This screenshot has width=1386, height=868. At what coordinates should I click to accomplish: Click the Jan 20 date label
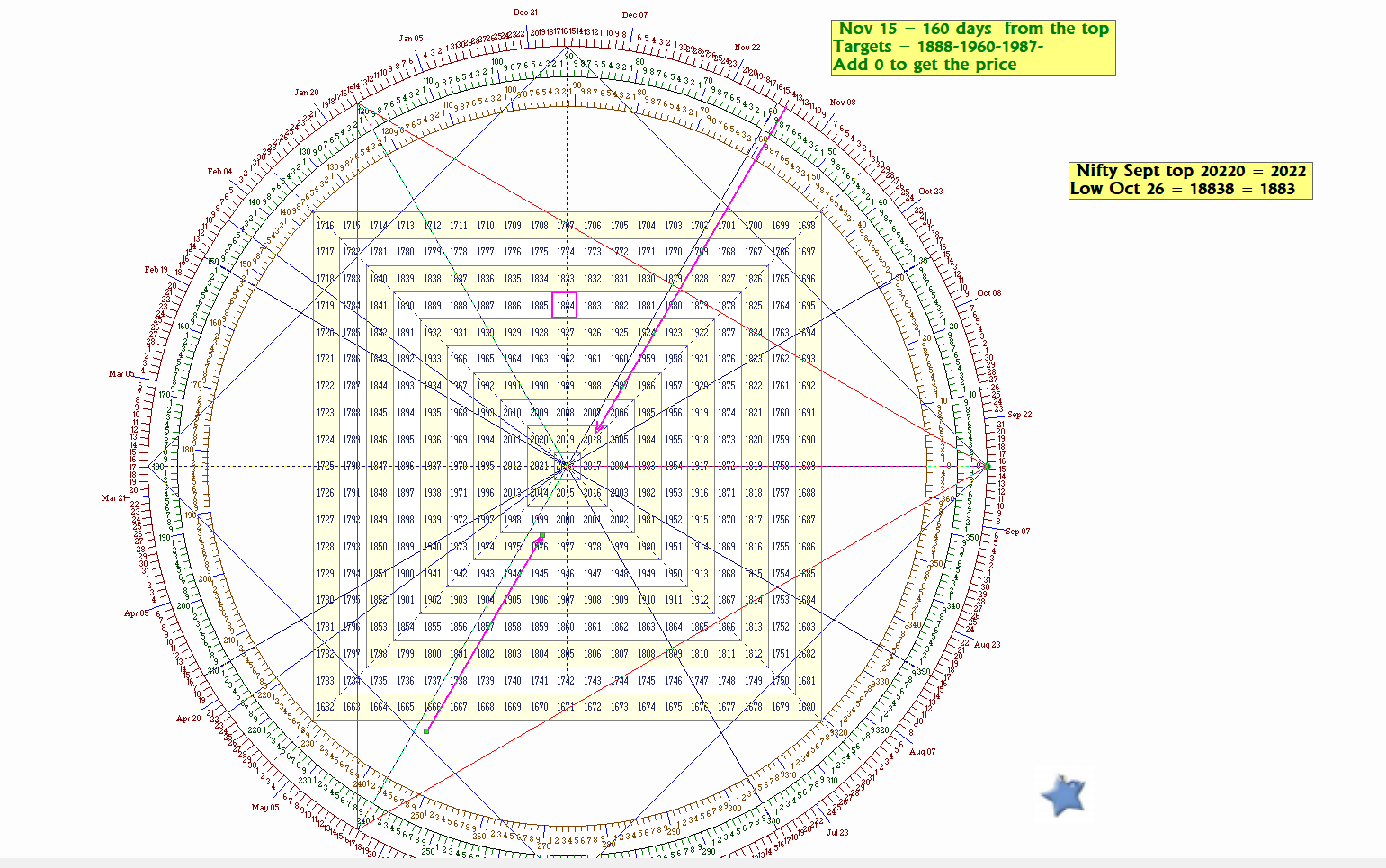pyautogui.click(x=307, y=93)
